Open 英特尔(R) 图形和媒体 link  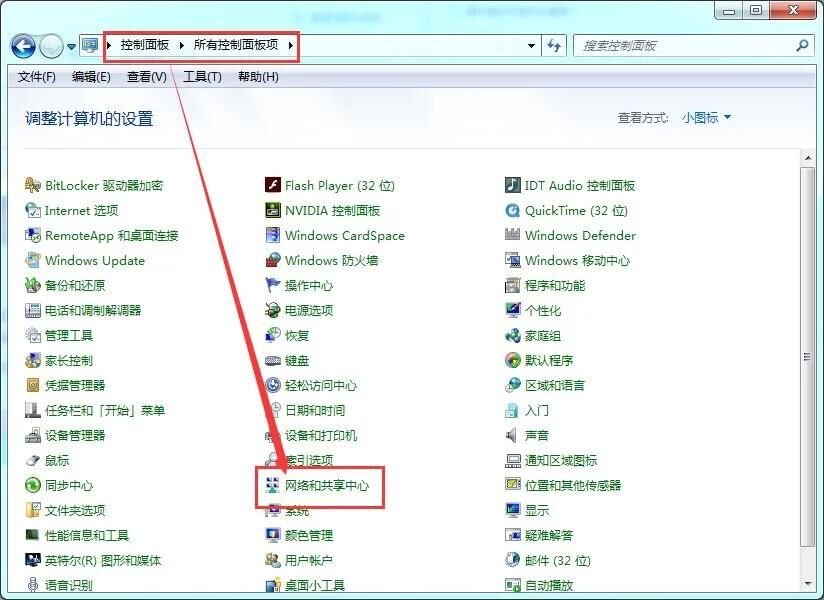coord(103,561)
